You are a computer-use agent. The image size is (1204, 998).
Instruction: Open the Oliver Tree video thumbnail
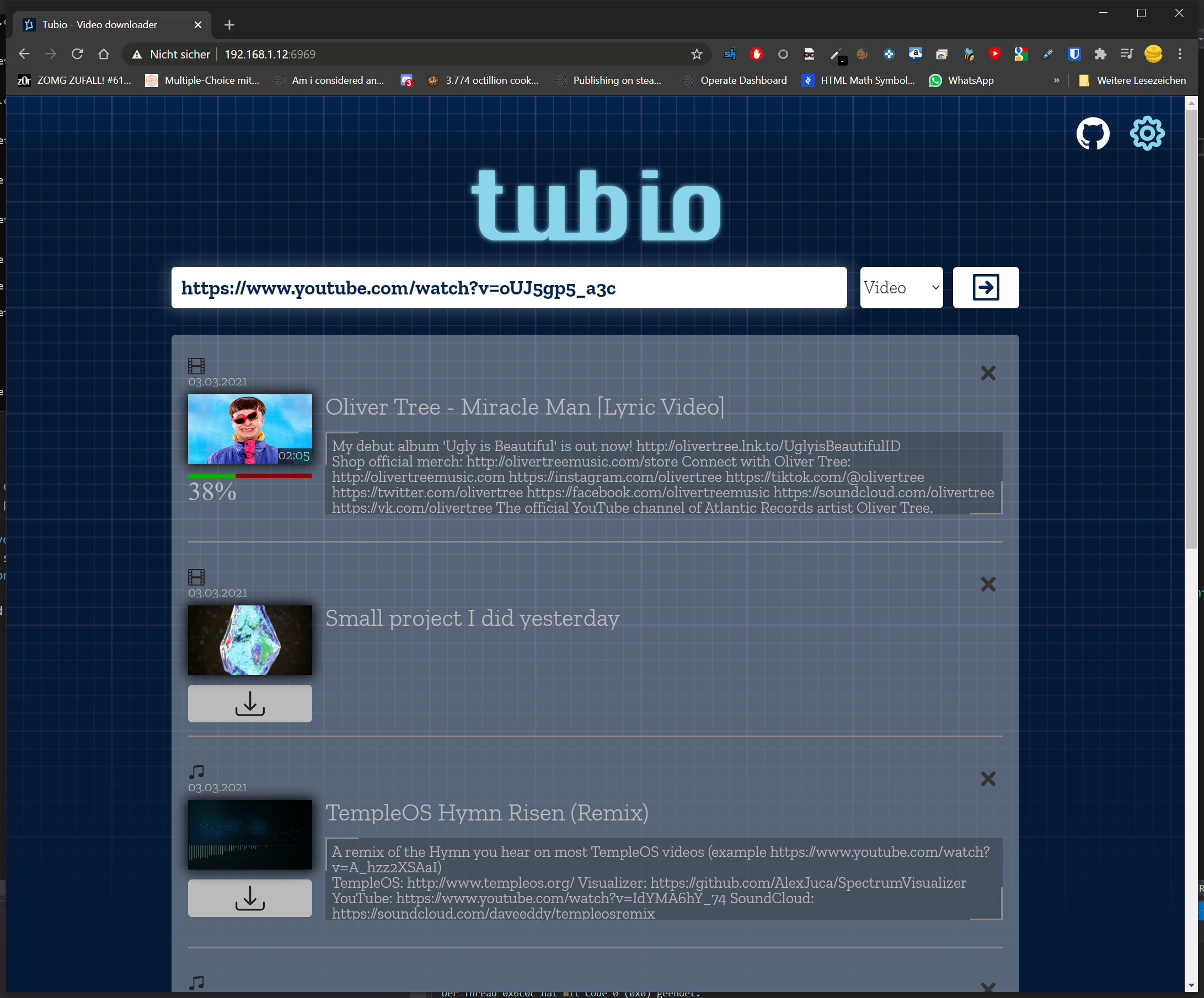tap(250, 429)
